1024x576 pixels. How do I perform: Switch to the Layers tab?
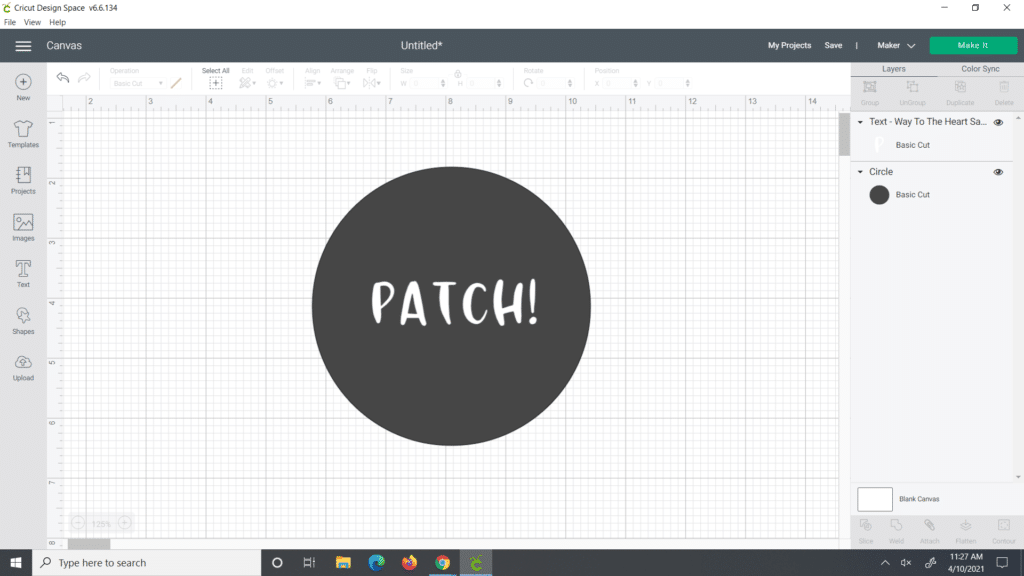click(x=893, y=69)
